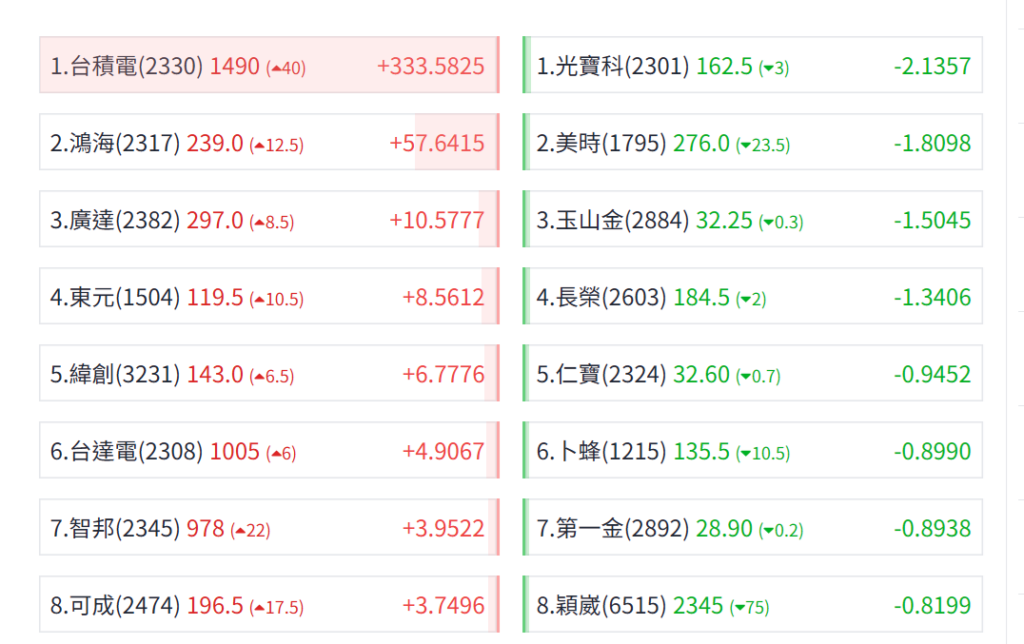Click the down triangle beside 長榮's change

743,299
